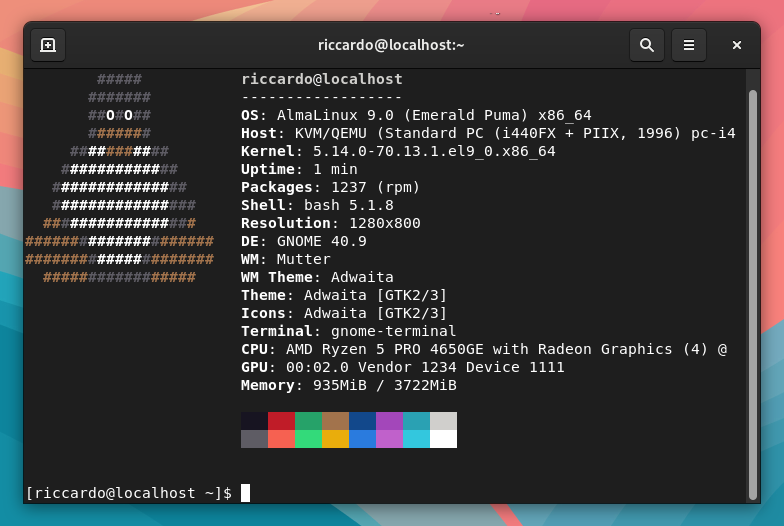Open the terminal search tool

646,45
